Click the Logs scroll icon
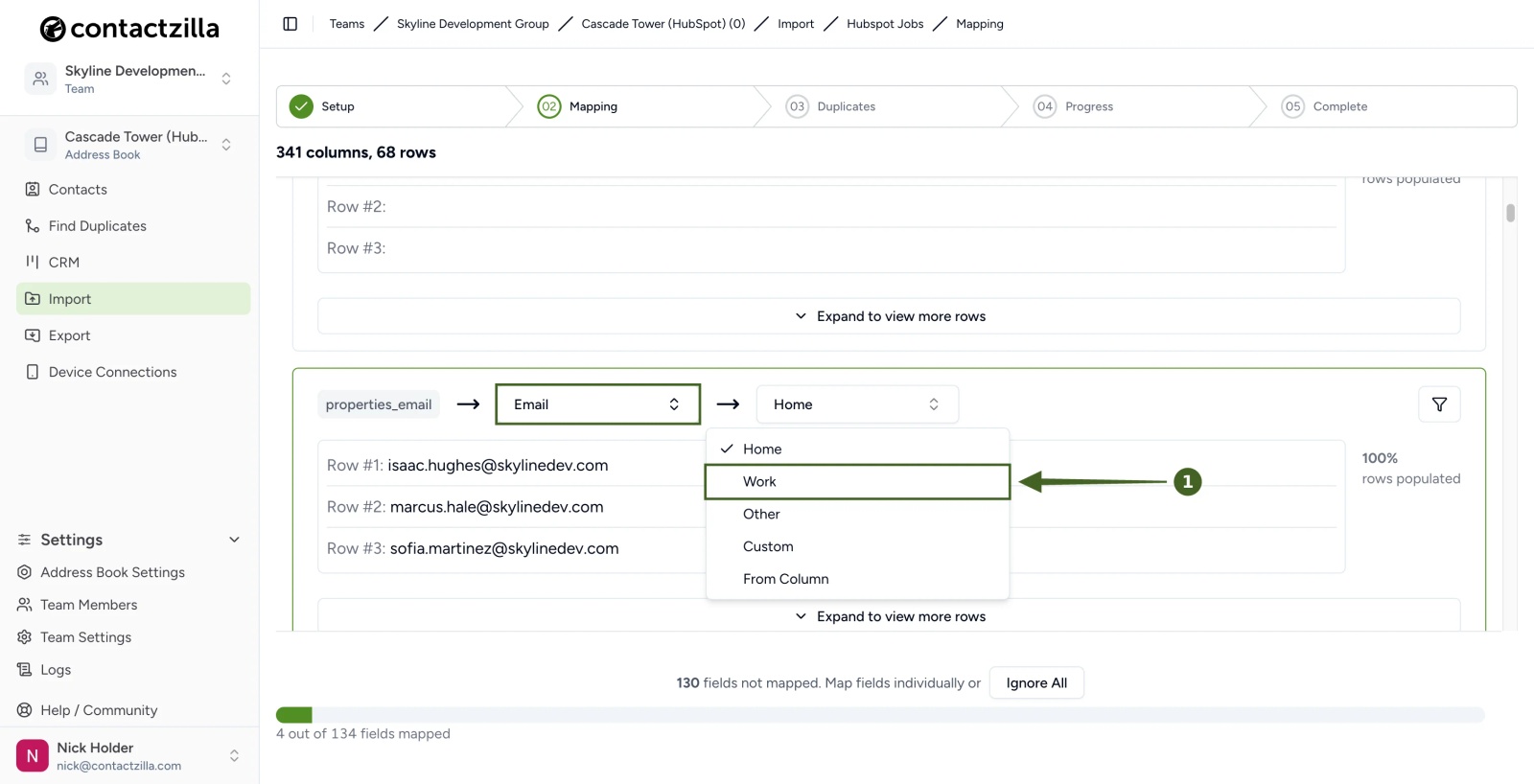Image resolution: width=1534 pixels, height=784 pixels. [x=25, y=670]
